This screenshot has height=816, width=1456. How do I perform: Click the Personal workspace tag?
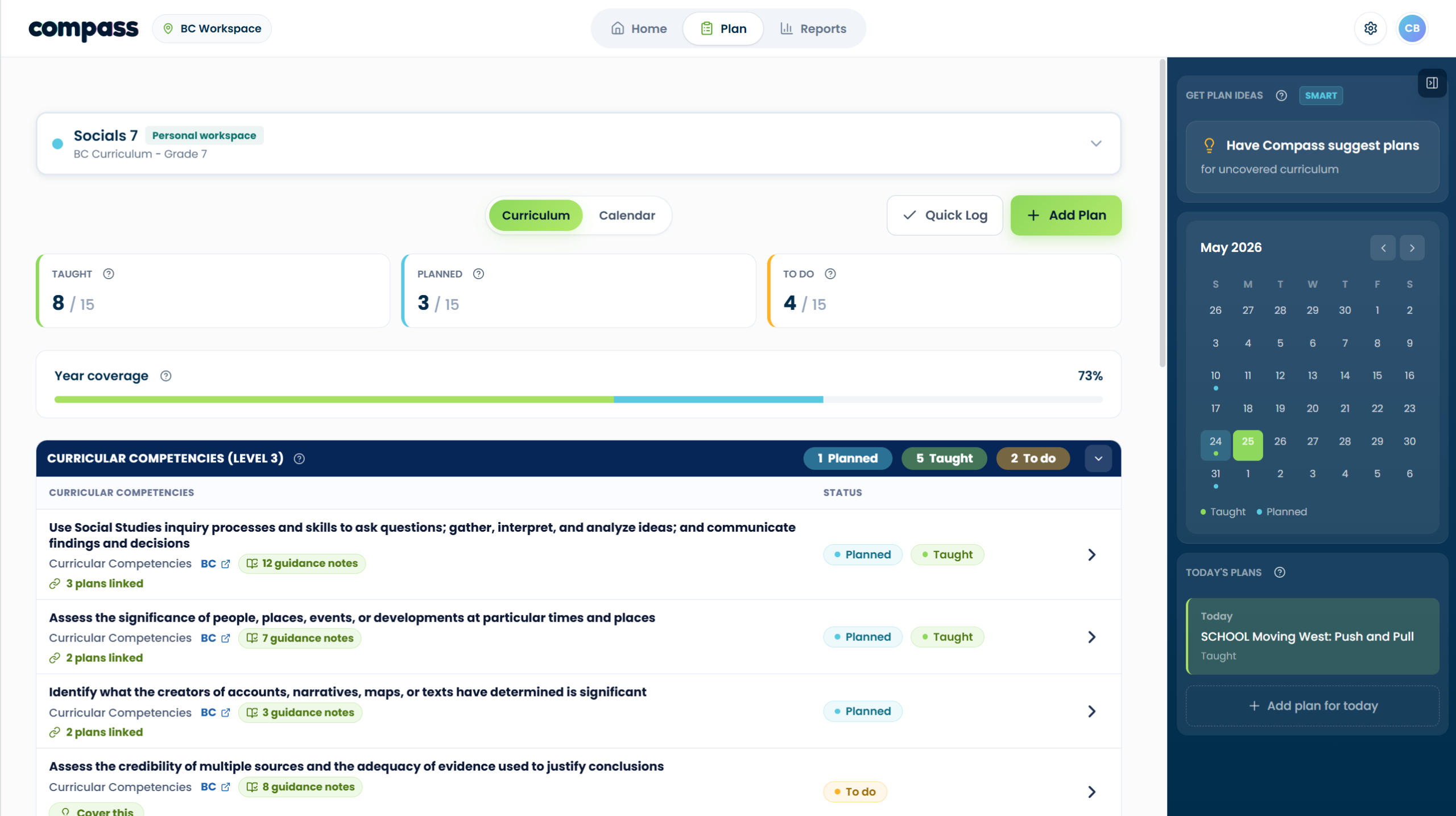click(204, 135)
